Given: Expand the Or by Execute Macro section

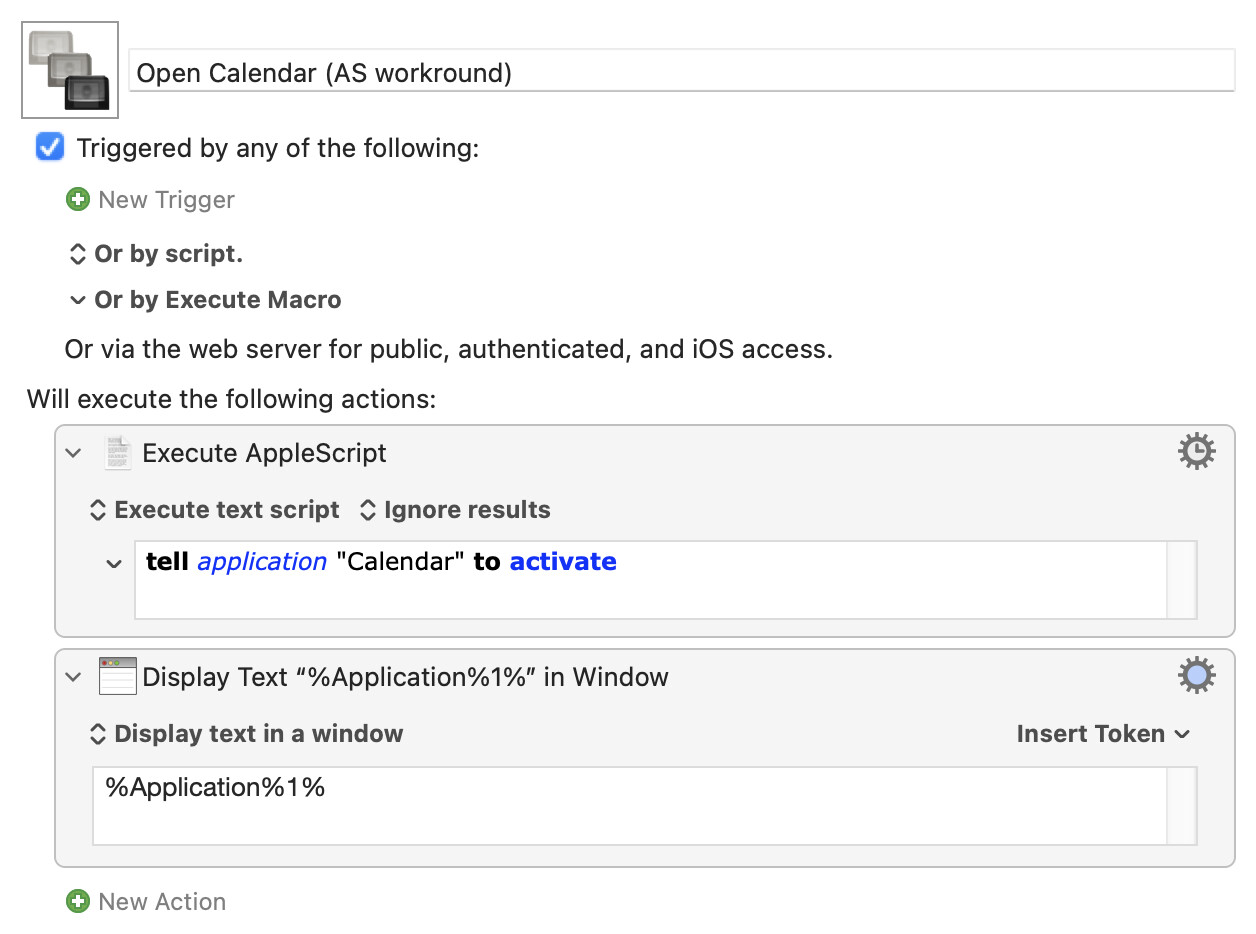Looking at the screenshot, I should click(77, 300).
